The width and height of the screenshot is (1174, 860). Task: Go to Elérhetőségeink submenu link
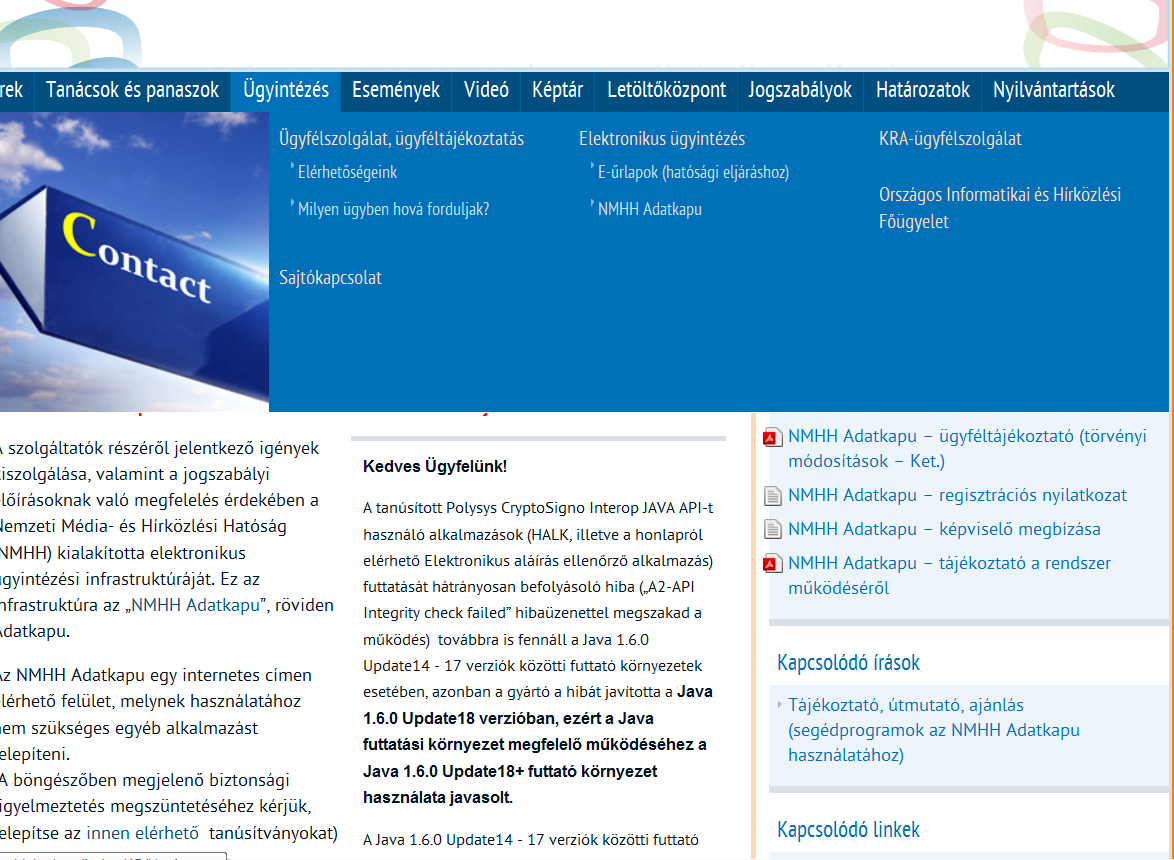pos(347,172)
